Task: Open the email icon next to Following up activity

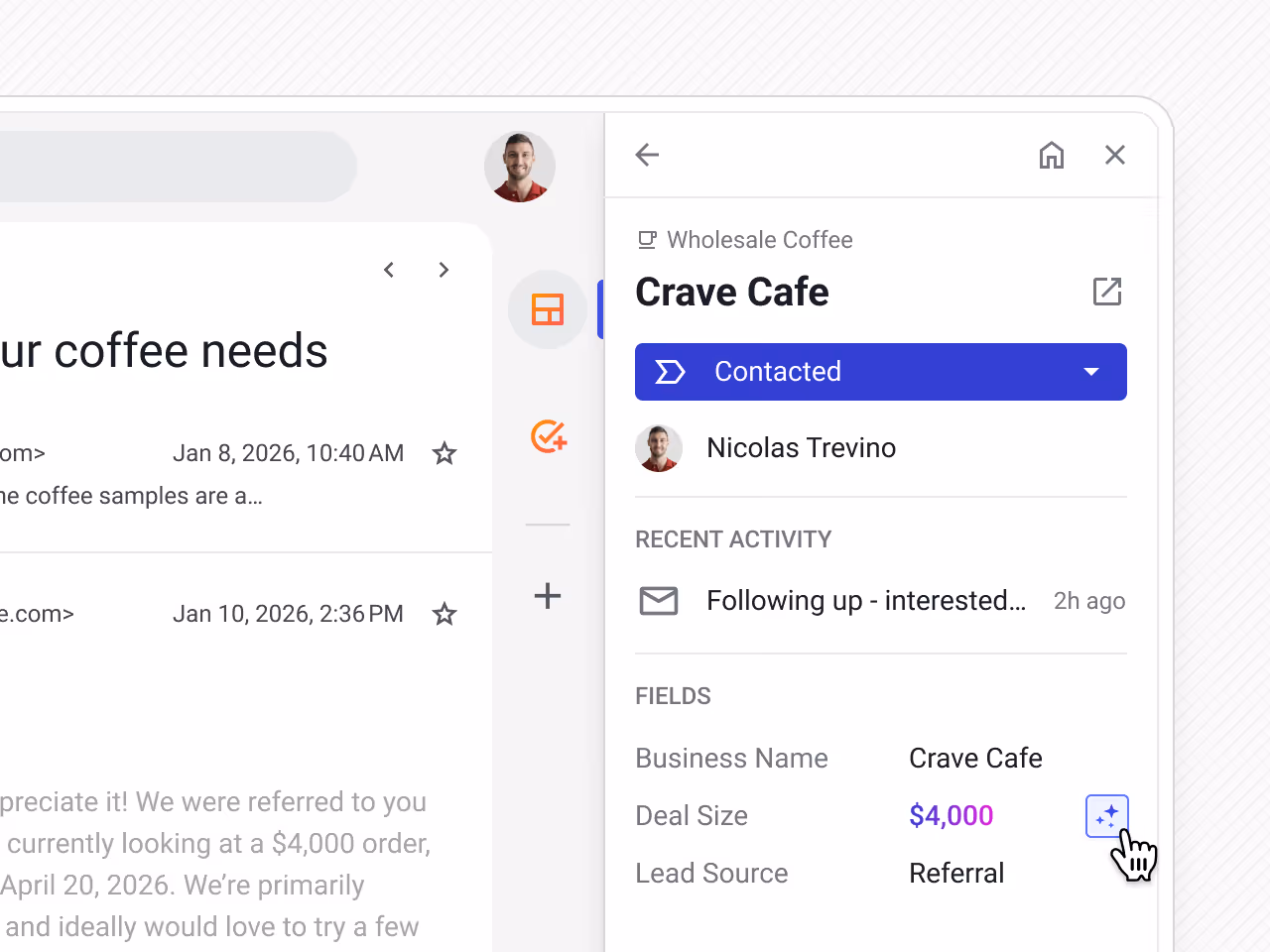Action: coord(658,600)
